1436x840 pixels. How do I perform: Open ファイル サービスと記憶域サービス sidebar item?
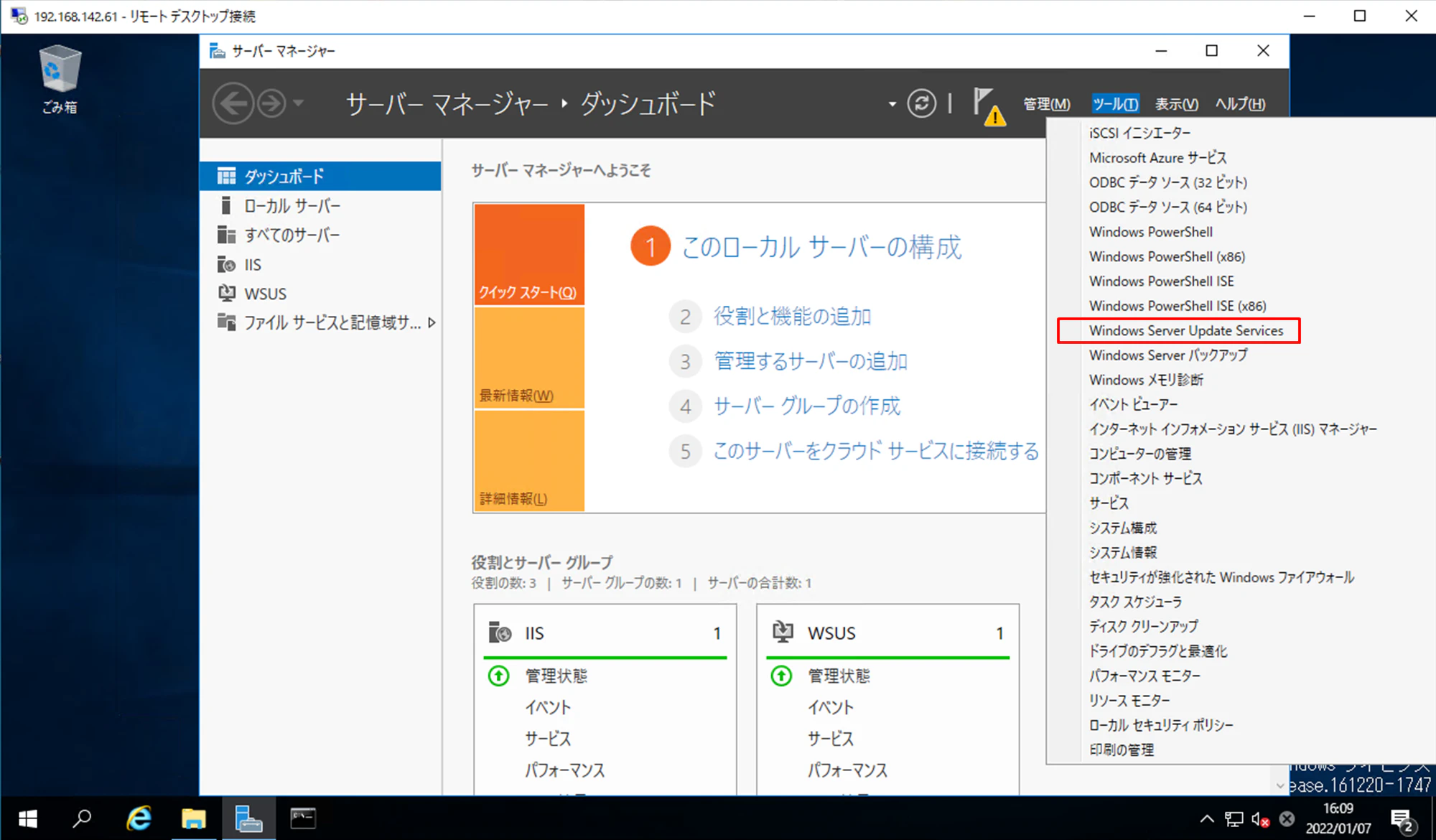point(320,322)
